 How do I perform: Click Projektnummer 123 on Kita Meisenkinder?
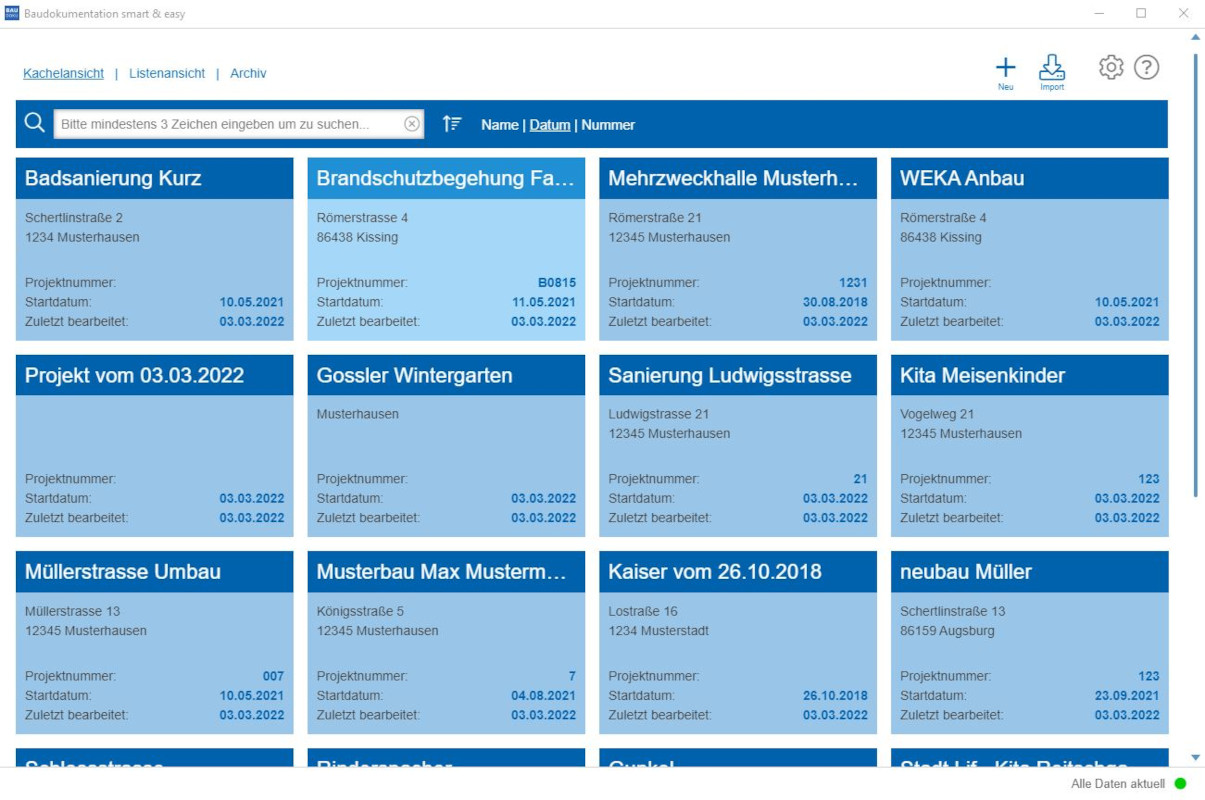click(x=1148, y=479)
